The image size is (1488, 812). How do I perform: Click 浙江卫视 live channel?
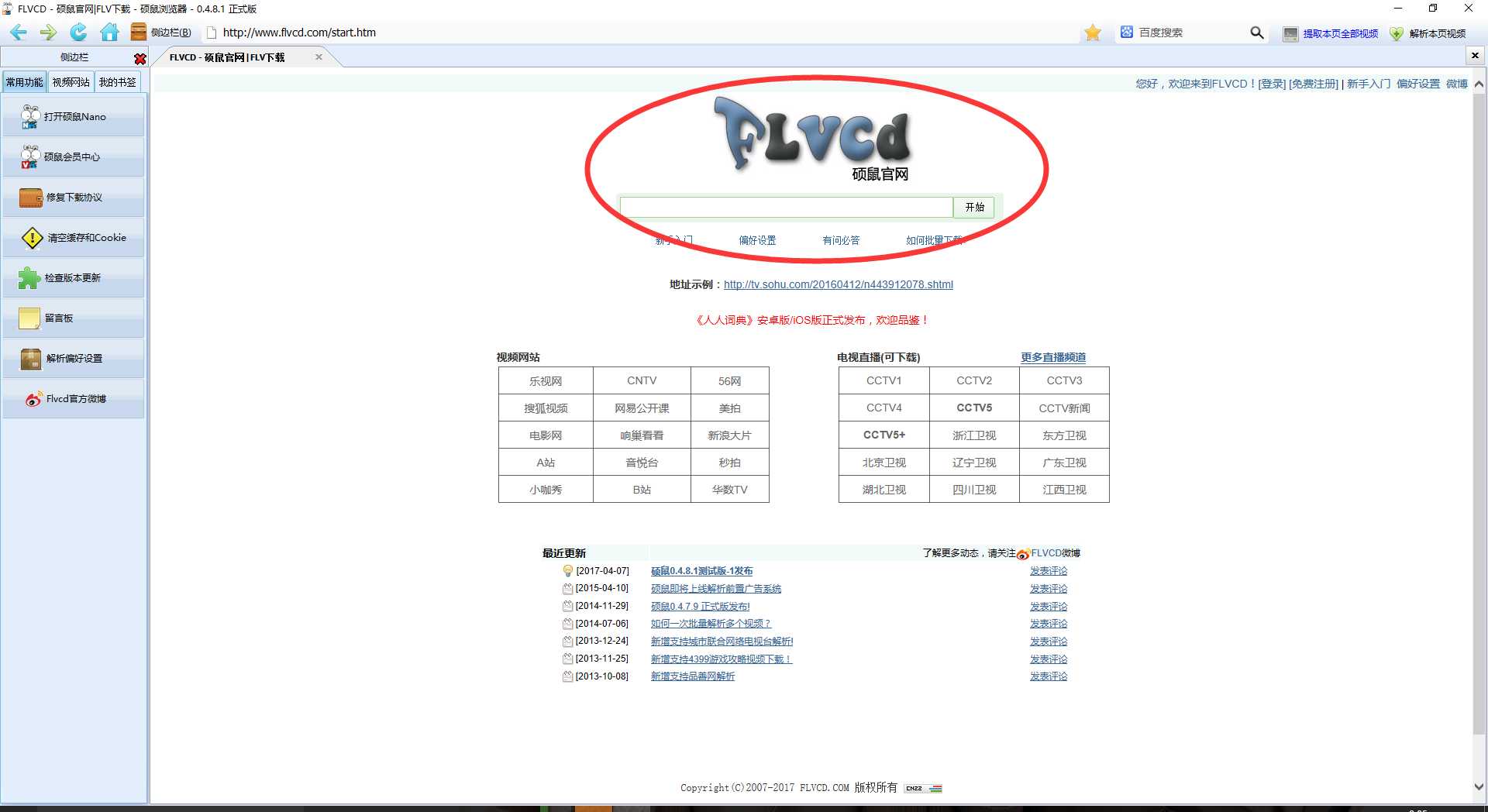[x=974, y=435]
